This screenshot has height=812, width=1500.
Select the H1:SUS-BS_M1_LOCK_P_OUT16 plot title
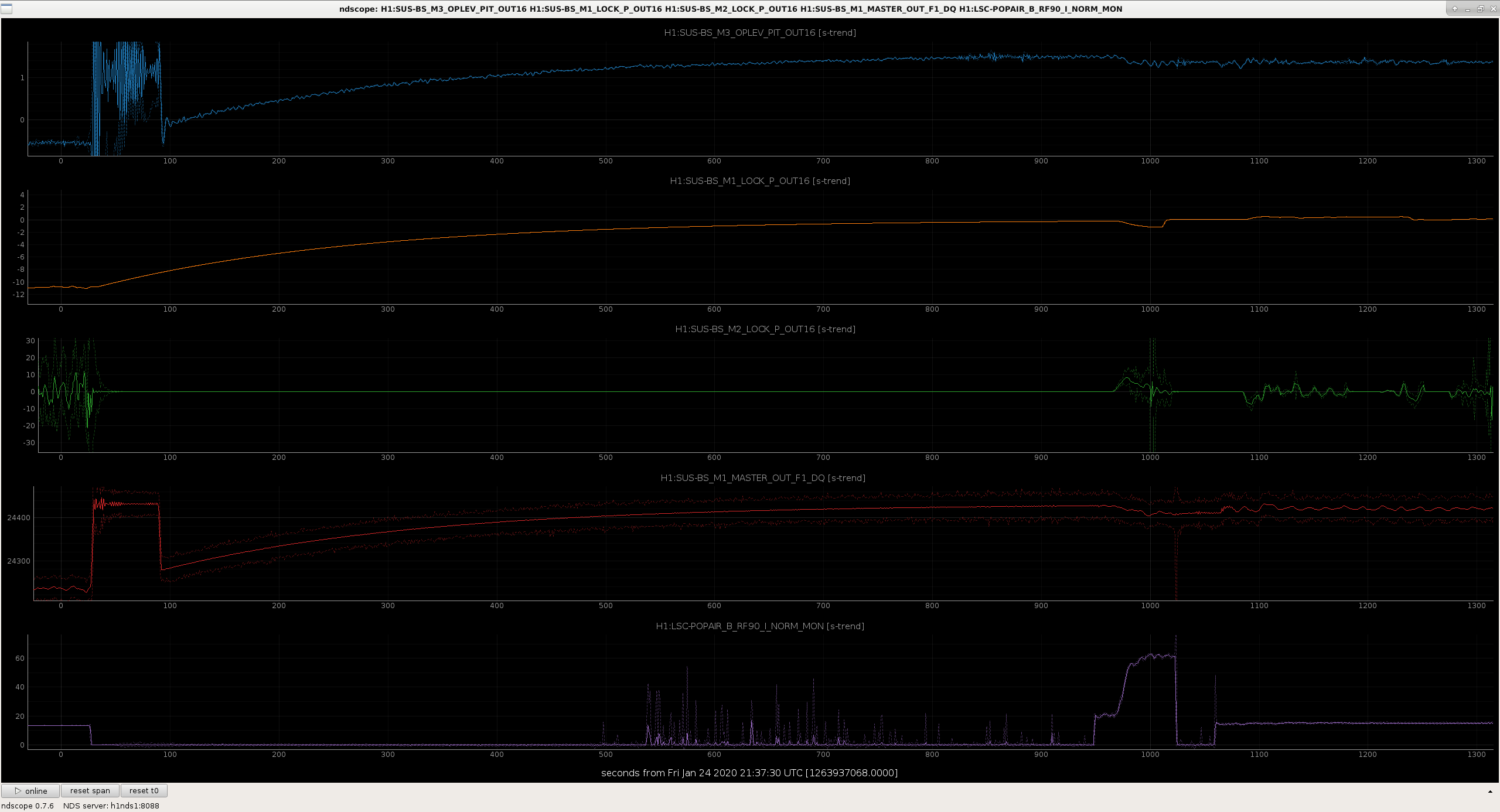pos(760,181)
